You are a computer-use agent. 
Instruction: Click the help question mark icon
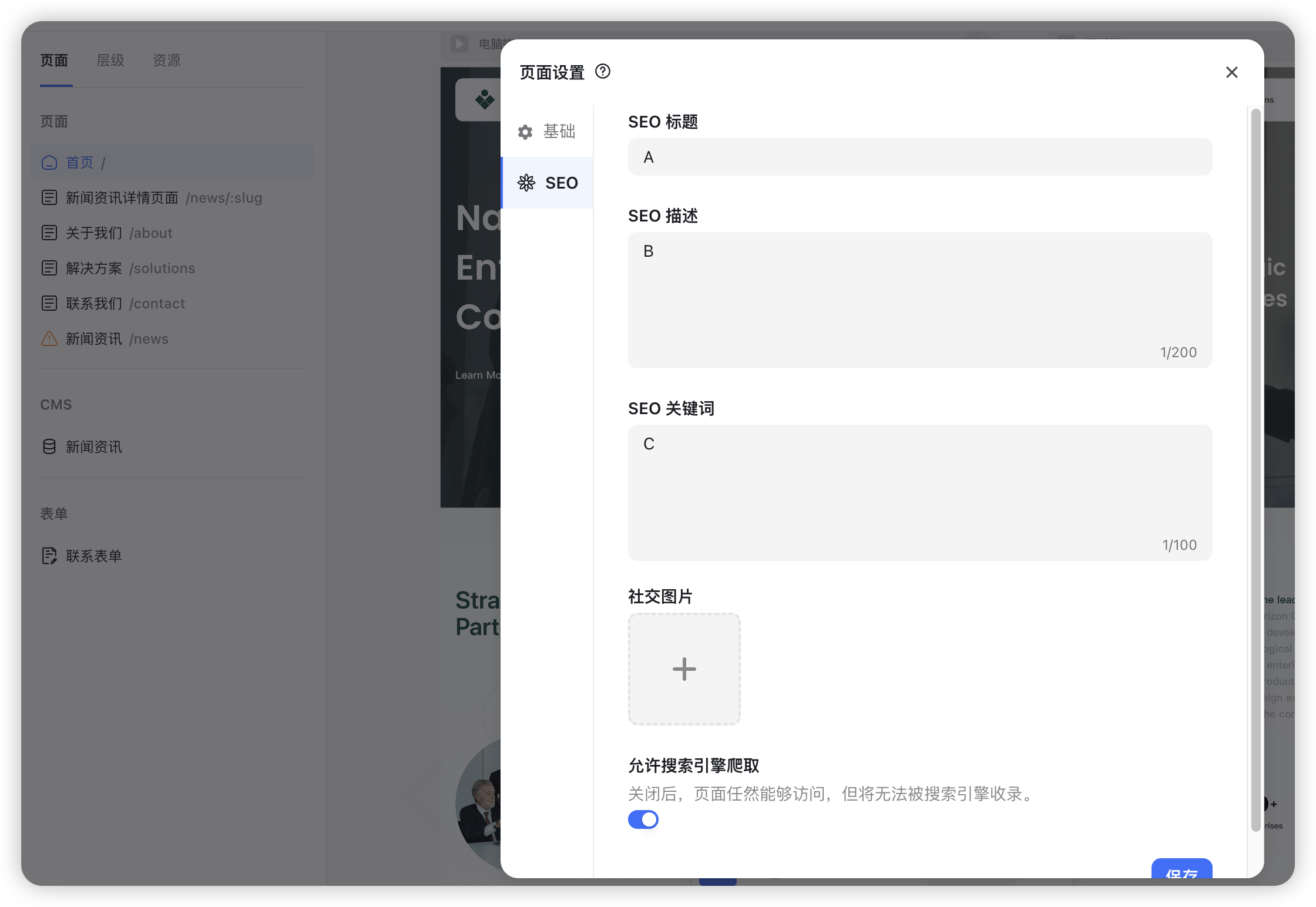click(x=603, y=72)
